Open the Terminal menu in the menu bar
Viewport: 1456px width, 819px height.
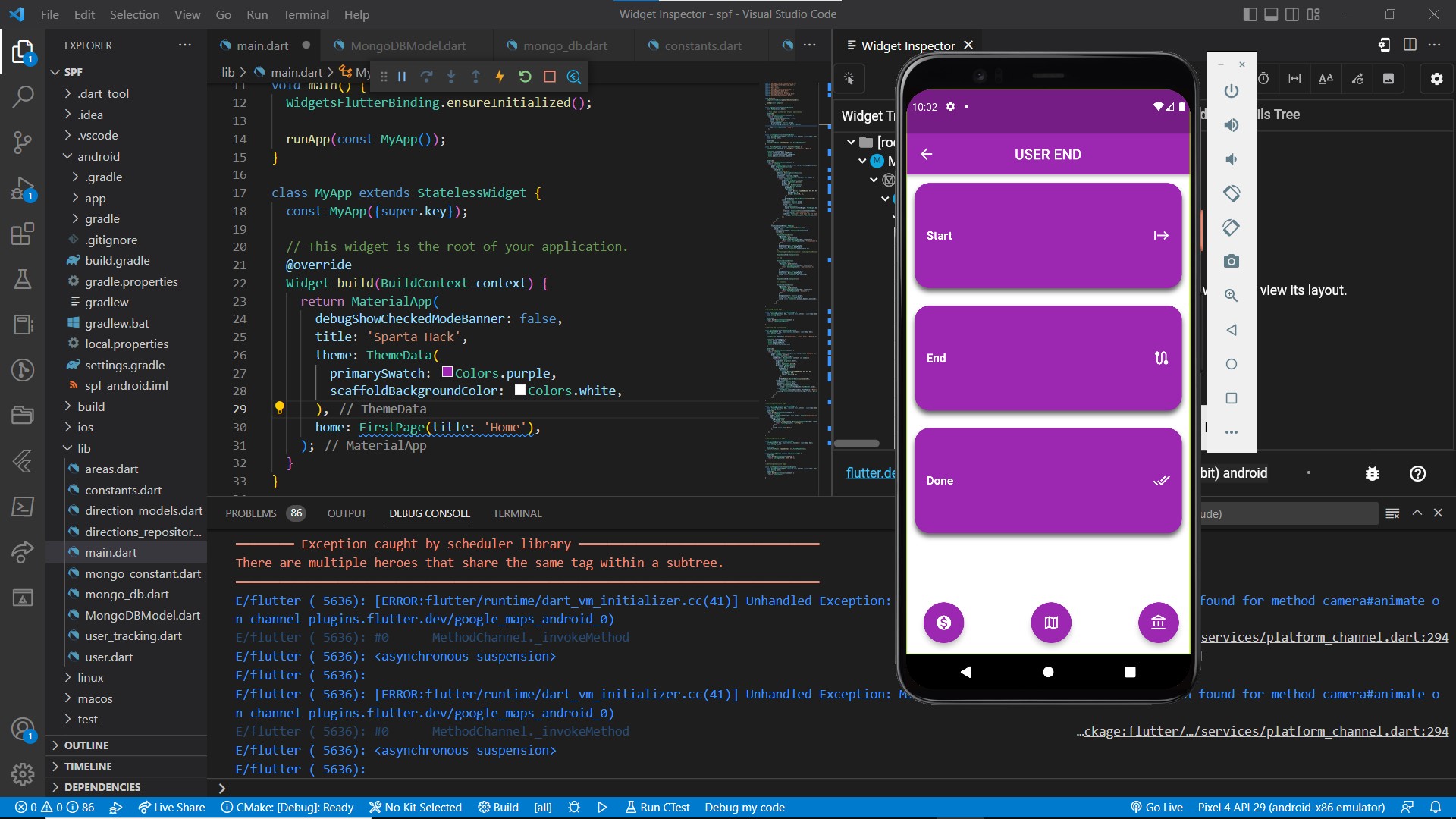pyautogui.click(x=306, y=14)
